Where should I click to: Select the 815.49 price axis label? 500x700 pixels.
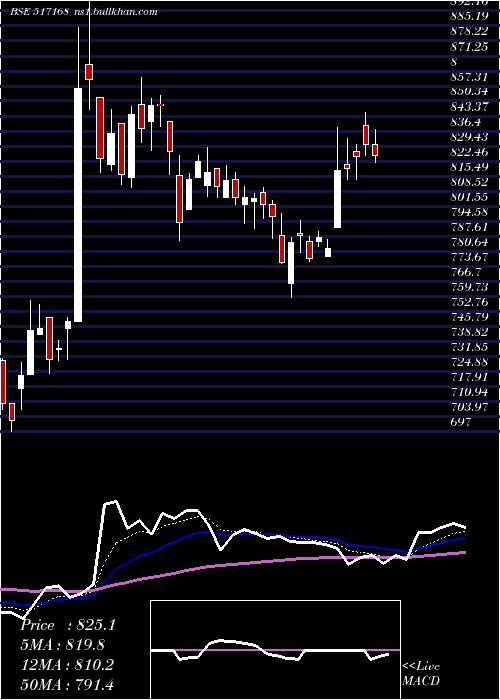pos(470,167)
